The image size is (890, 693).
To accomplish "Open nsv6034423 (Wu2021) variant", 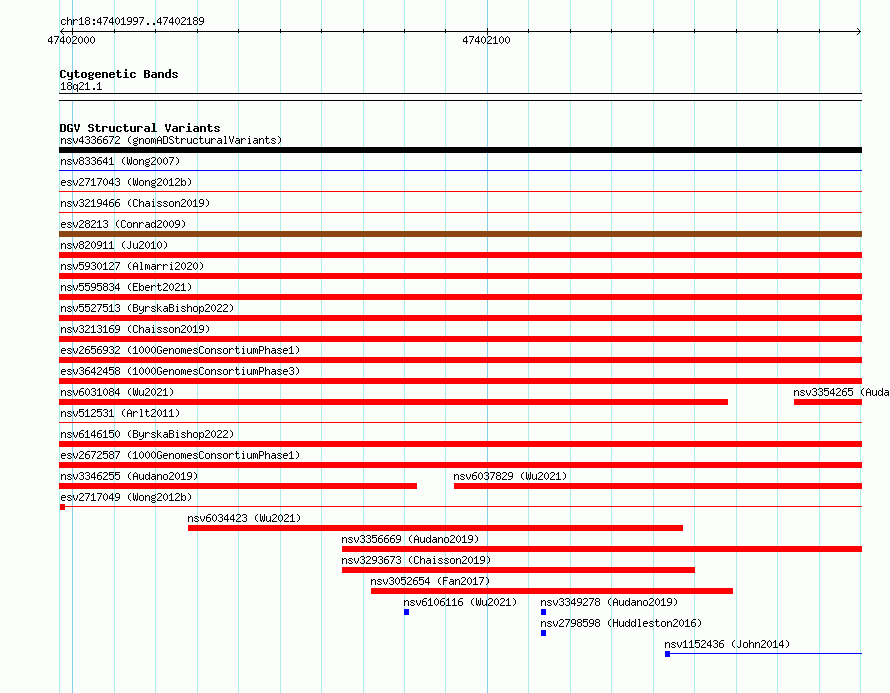I will pos(244,518).
